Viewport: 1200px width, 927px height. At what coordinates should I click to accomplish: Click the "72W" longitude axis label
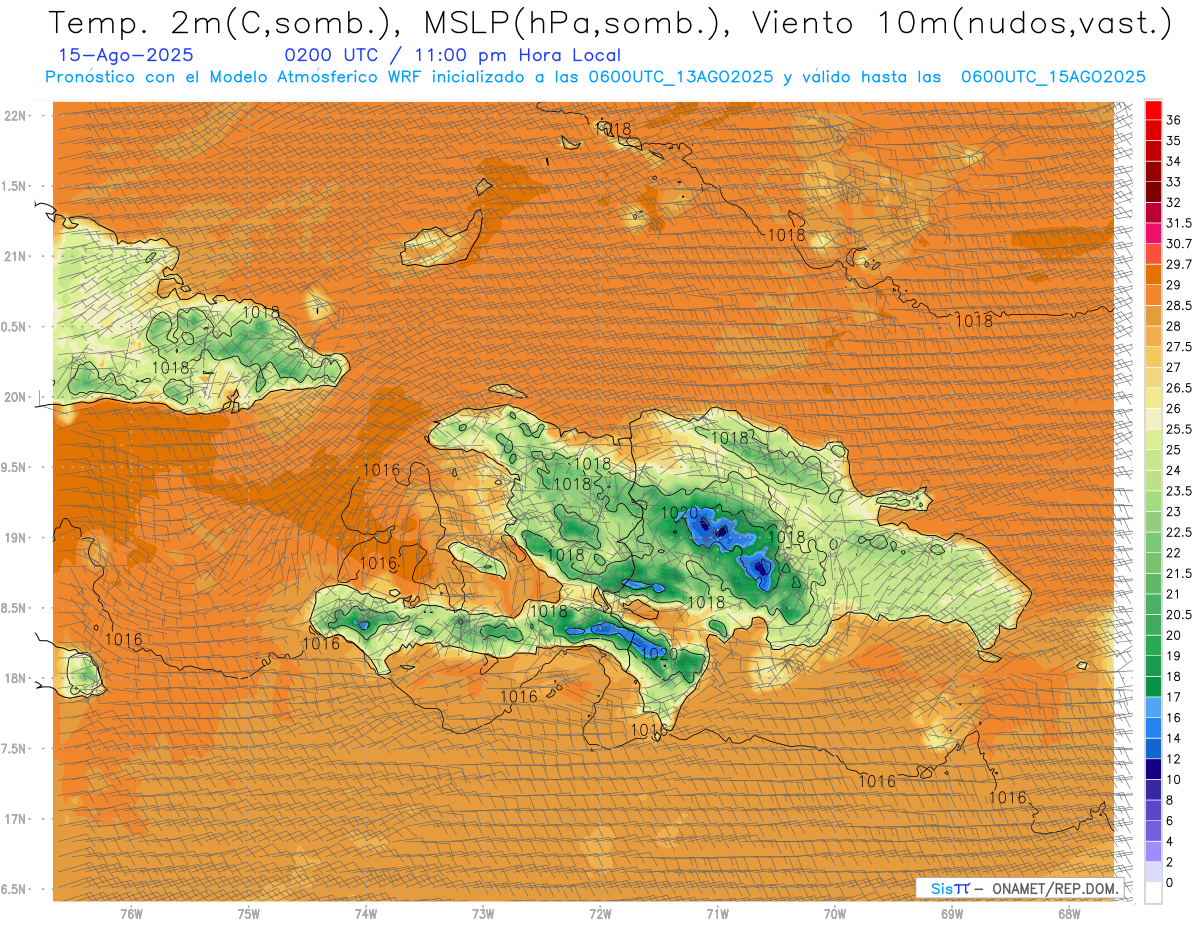(x=600, y=914)
